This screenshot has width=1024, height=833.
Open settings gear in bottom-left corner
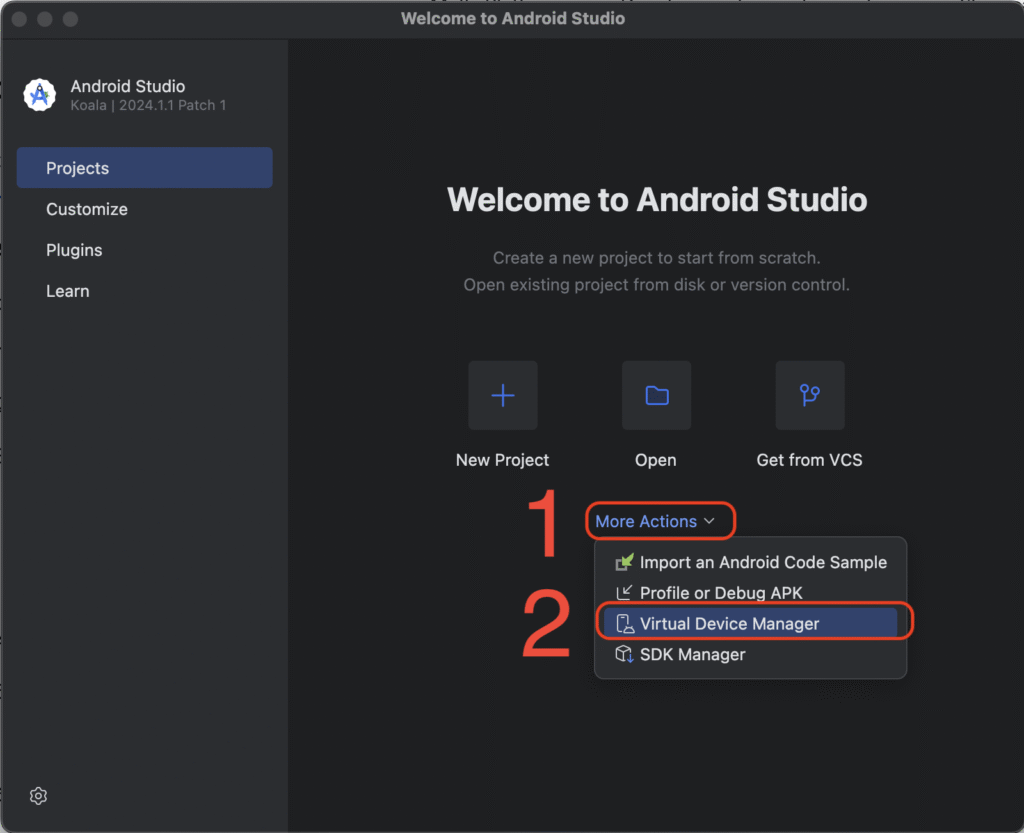(x=39, y=796)
